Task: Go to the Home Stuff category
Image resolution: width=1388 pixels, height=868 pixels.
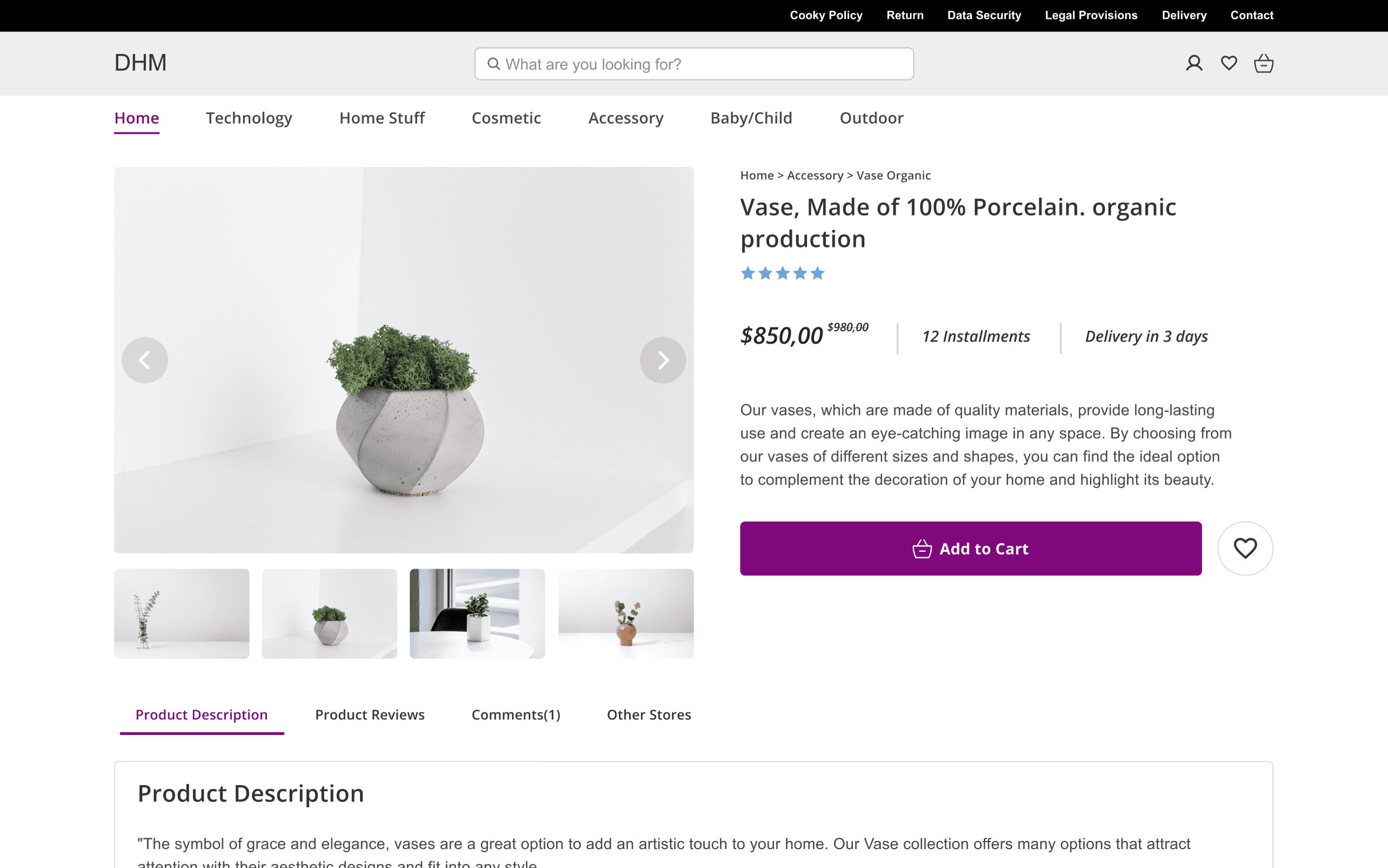Action: coord(382,118)
